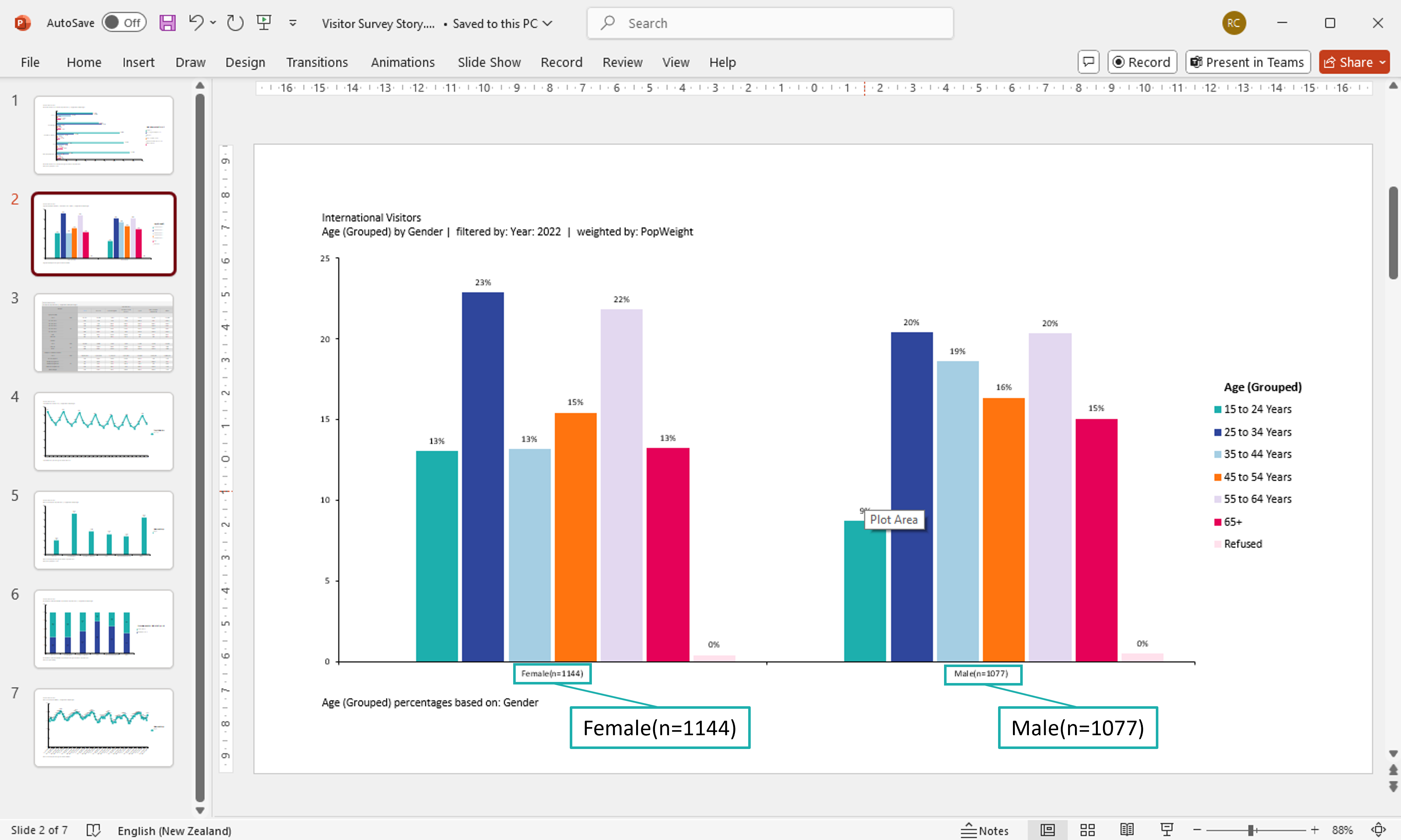Click the Record button at top right

pos(1142,62)
